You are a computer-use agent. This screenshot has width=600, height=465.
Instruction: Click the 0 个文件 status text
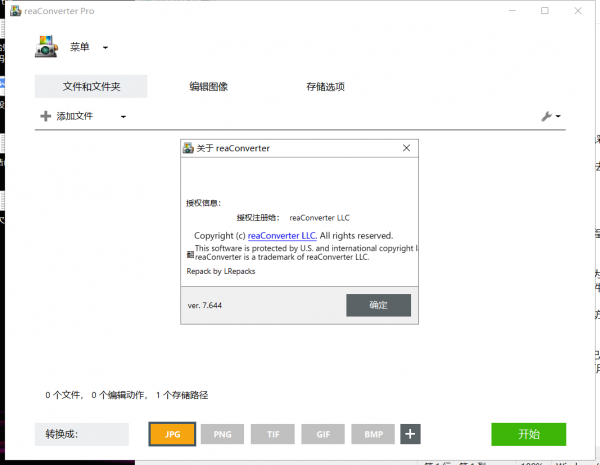point(64,395)
